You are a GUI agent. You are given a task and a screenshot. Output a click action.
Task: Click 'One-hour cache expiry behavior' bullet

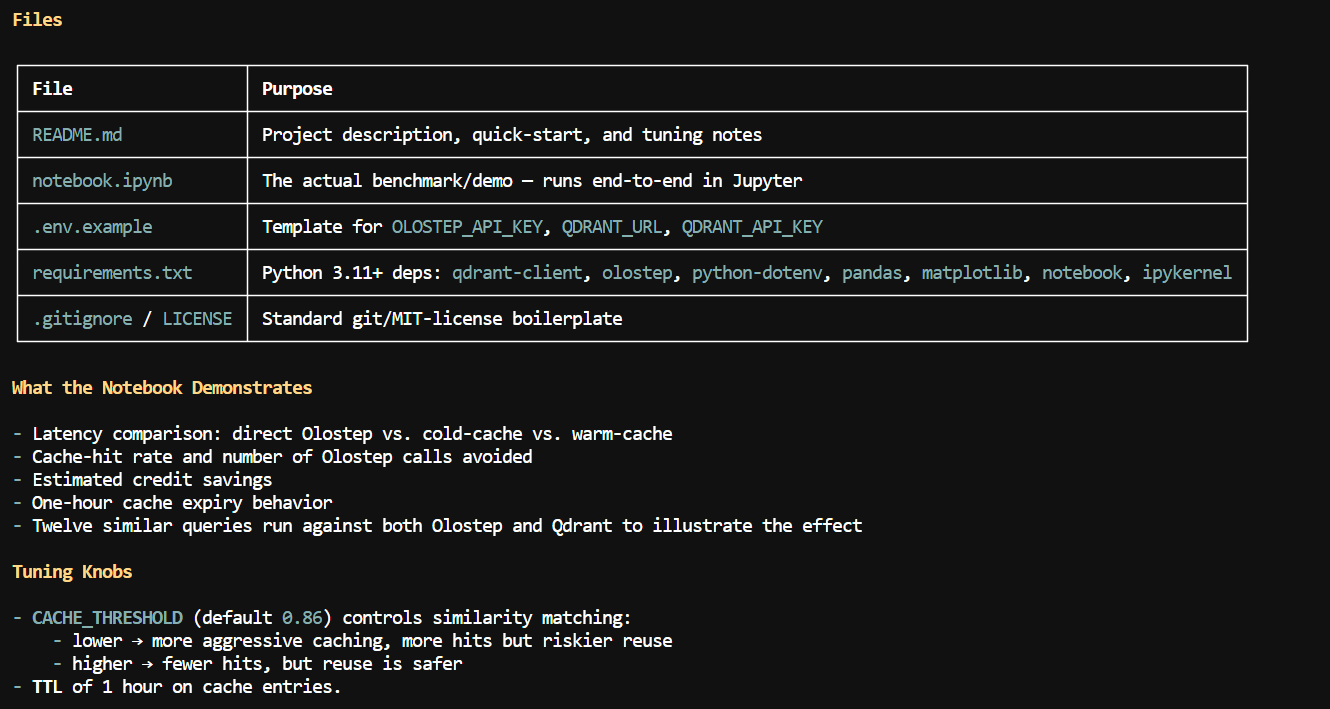(x=182, y=503)
